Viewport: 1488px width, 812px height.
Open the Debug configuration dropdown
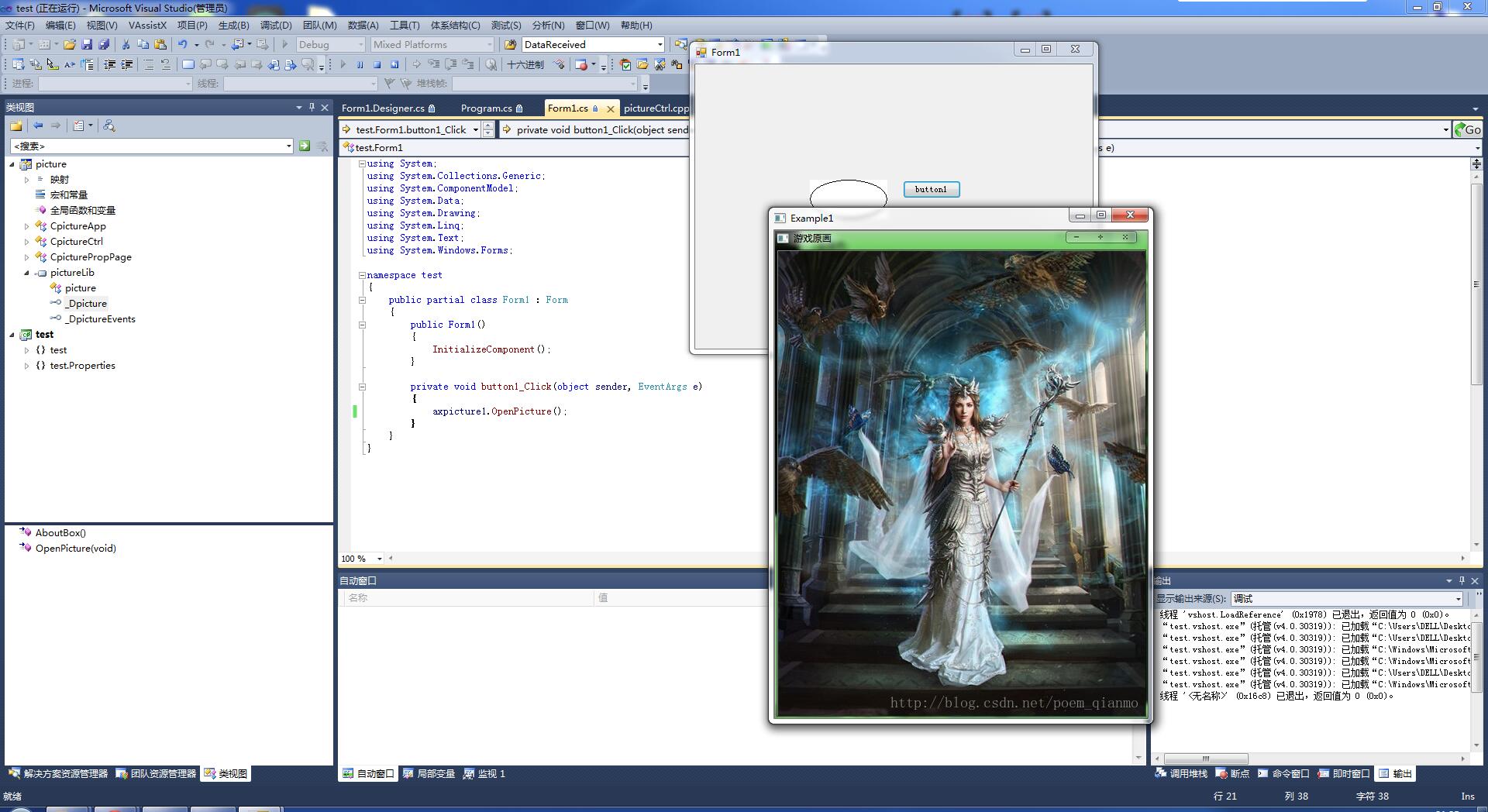tap(331, 45)
